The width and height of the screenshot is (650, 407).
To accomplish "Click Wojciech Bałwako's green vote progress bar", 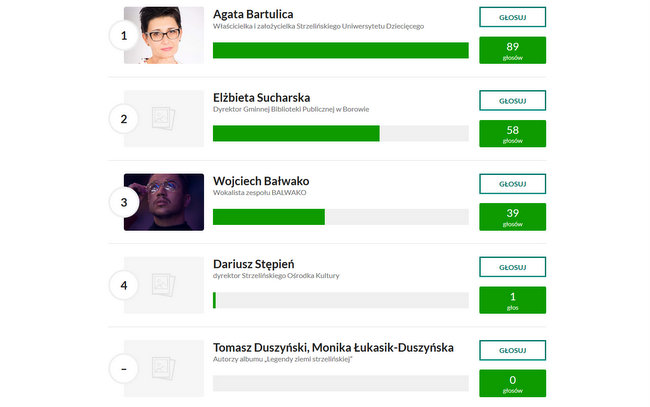I will pyautogui.click(x=269, y=217).
